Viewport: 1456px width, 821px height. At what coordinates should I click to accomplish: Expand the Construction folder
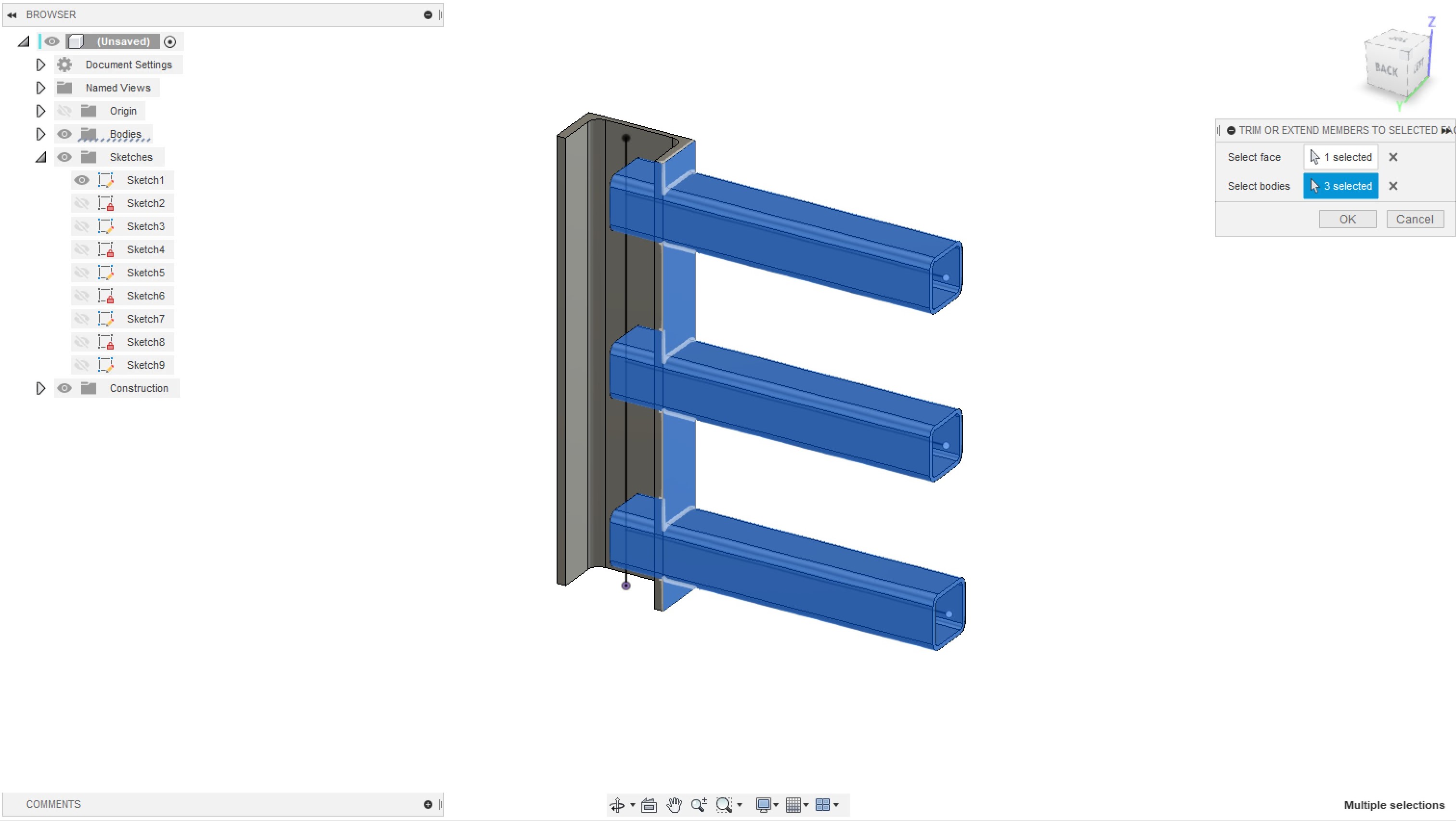click(41, 389)
